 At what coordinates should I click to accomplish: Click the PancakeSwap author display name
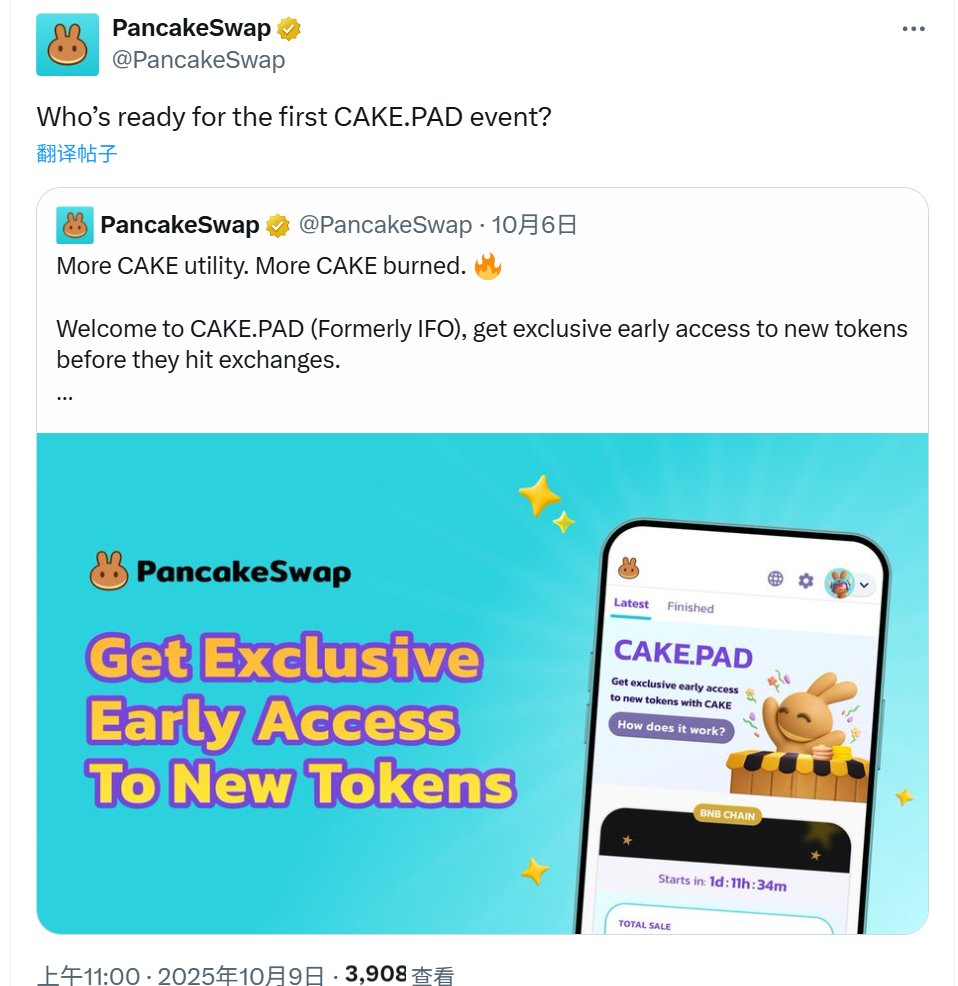[191, 29]
